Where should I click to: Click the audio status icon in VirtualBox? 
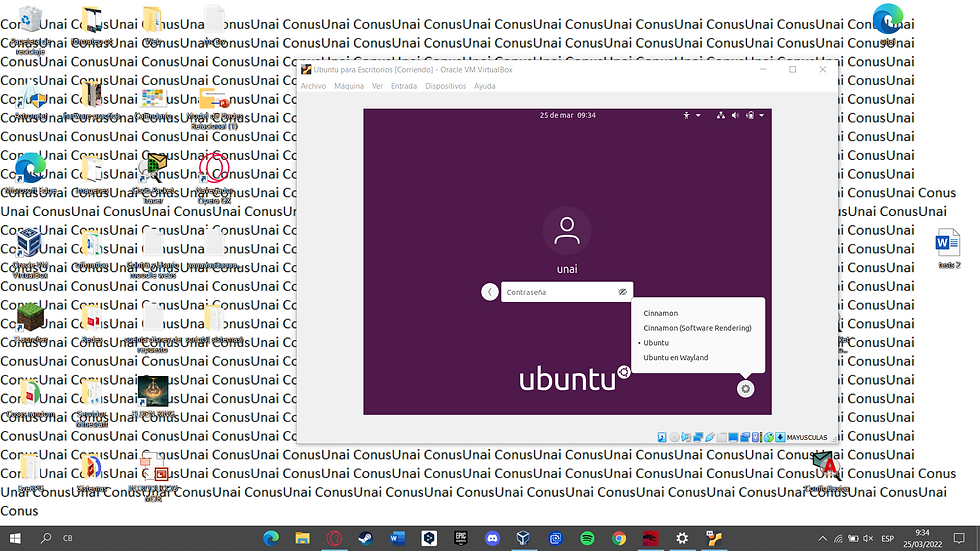(686, 437)
